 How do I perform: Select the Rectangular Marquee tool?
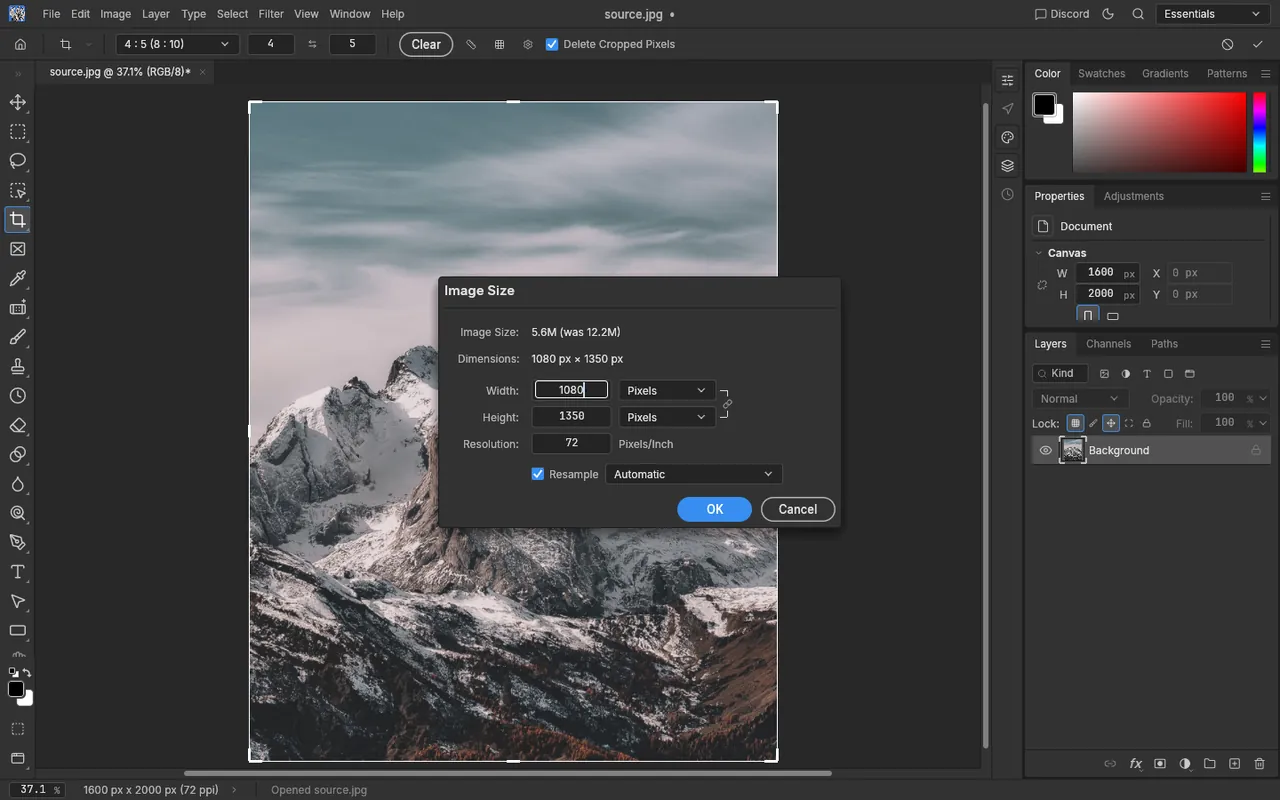tap(17, 132)
